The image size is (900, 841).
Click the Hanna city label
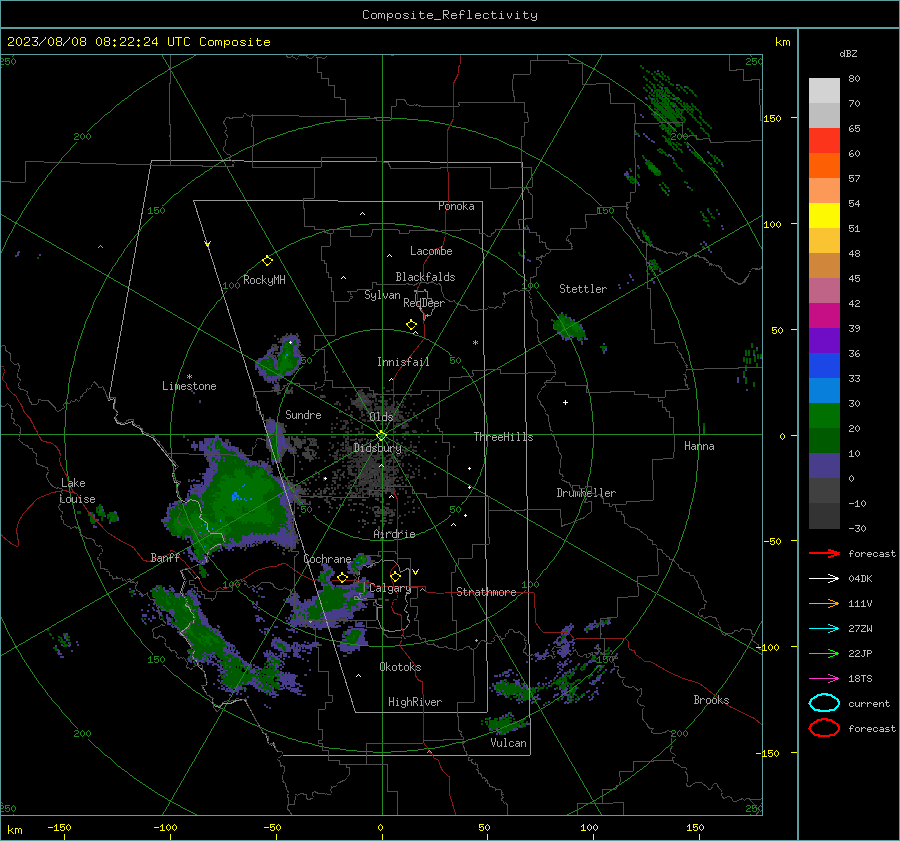[699, 446]
